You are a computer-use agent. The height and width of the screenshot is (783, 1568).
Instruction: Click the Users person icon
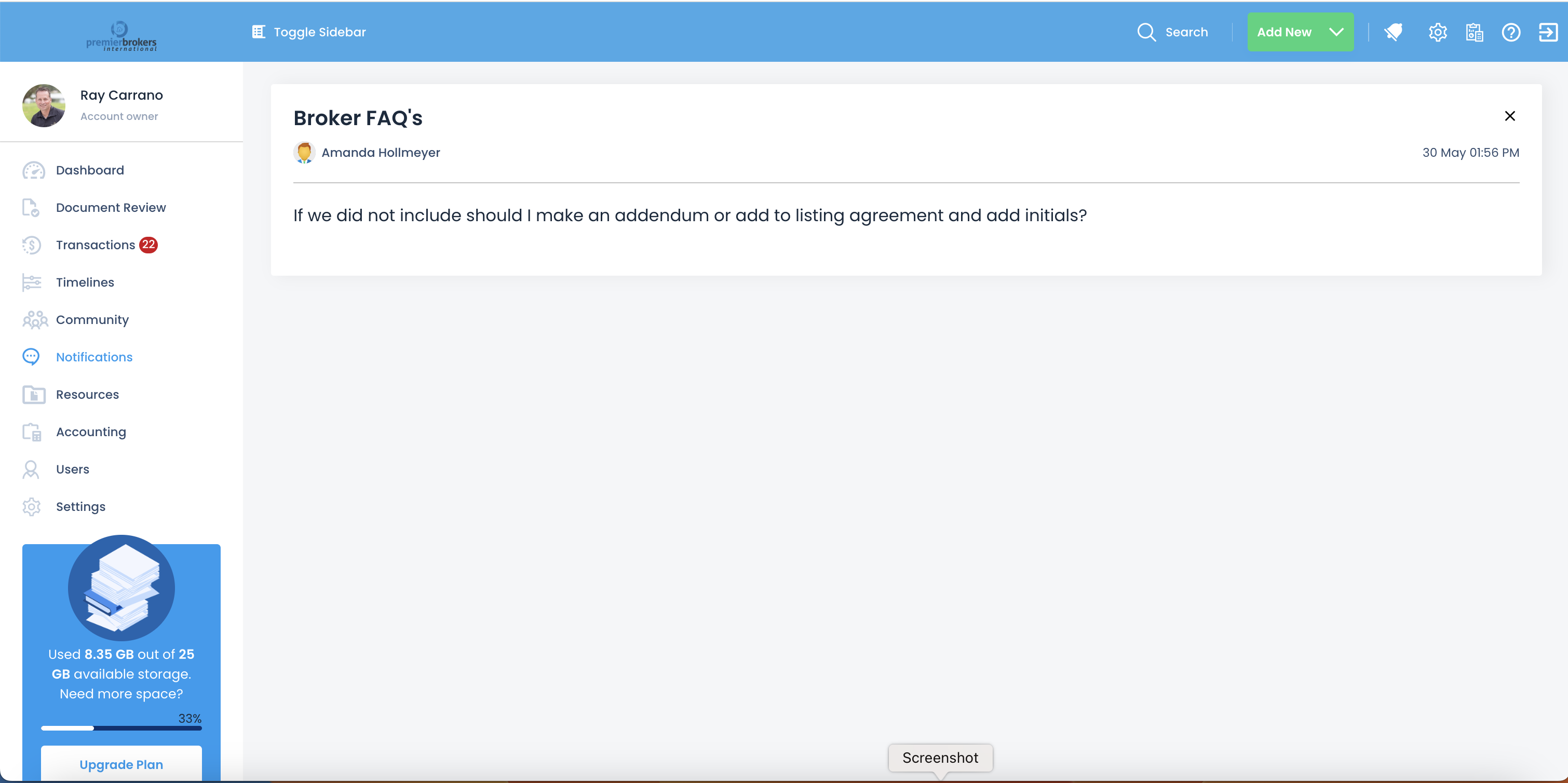click(31, 469)
